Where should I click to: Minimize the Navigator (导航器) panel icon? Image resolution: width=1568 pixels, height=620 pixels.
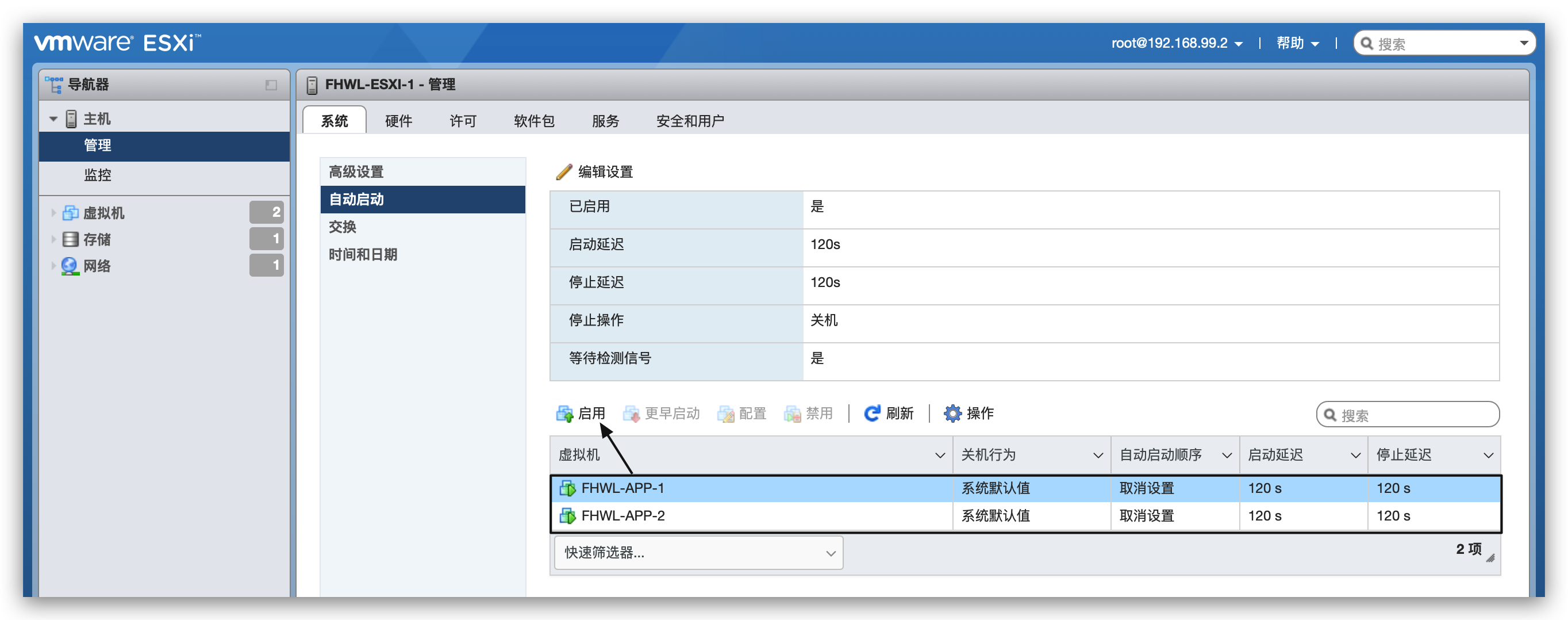pyautogui.click(x=271, y=85)
